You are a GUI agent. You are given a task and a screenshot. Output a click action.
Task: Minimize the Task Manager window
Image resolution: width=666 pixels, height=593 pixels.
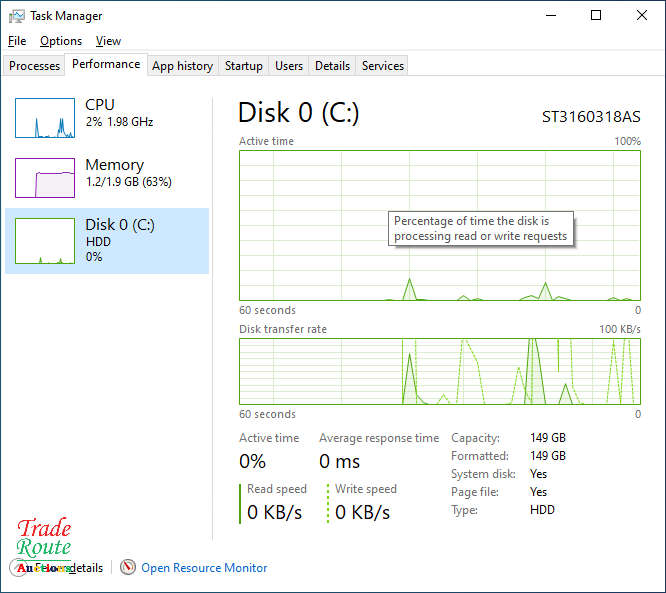[x=550, y=16]
